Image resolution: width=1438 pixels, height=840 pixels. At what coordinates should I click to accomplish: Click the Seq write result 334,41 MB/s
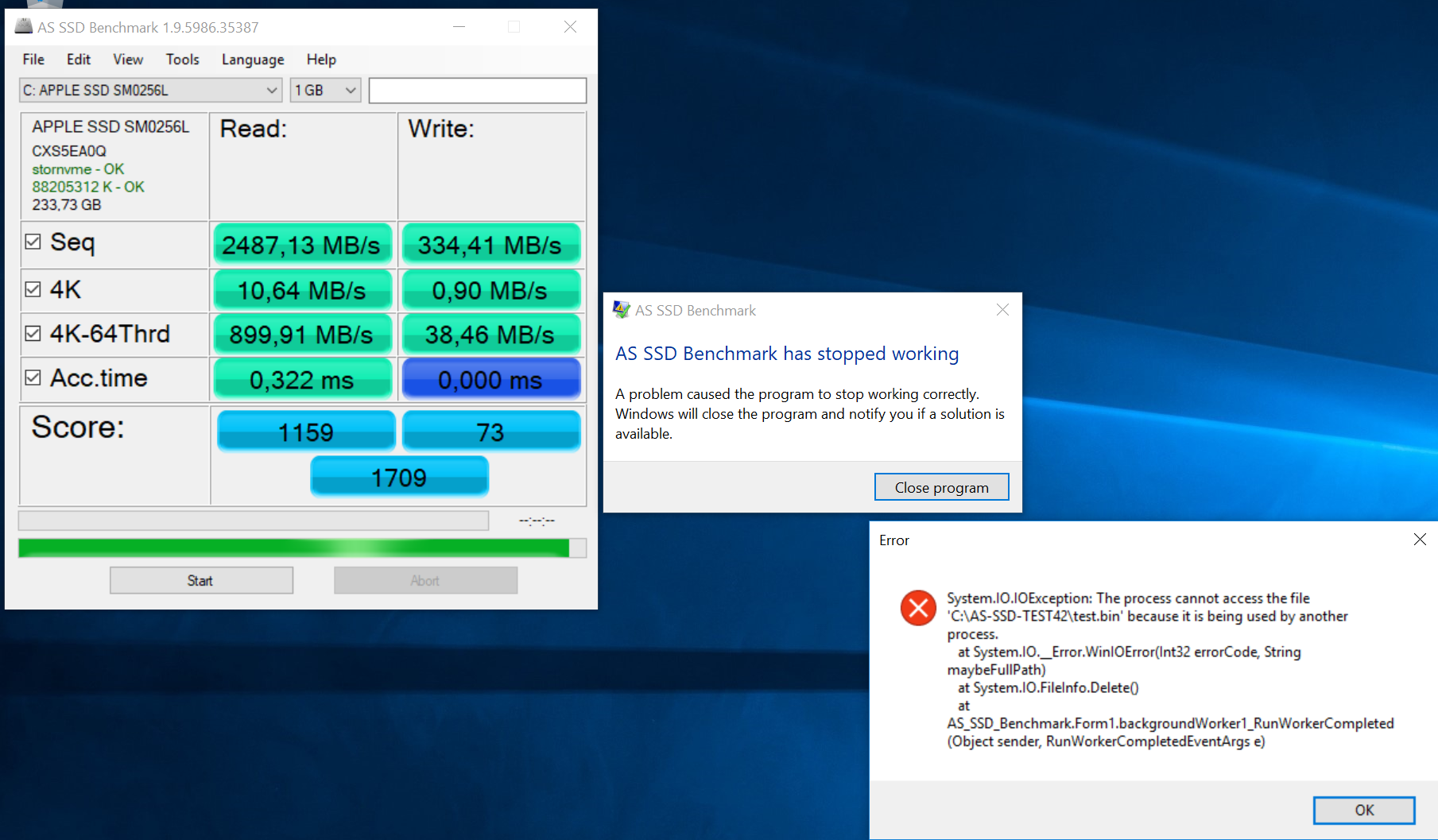(x=490, y=245)
